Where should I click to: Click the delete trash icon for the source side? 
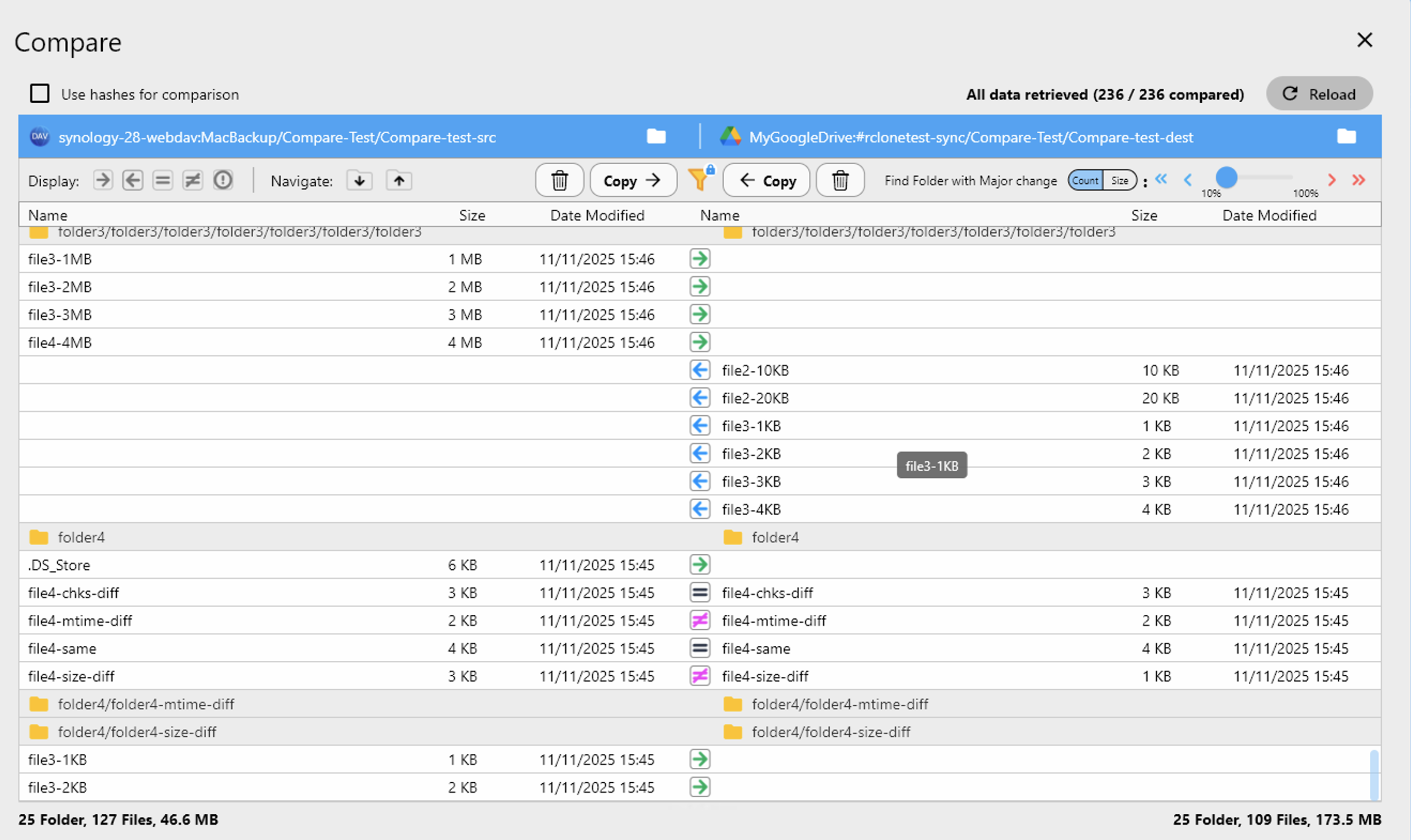[559, 180]
